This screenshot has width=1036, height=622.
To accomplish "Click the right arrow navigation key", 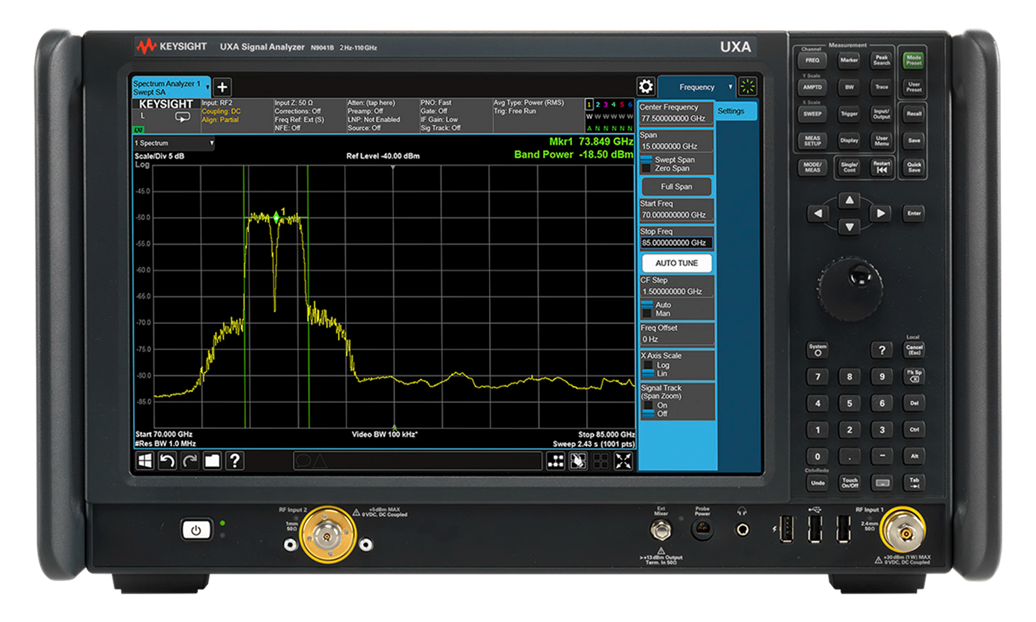I will (x=881, y=214).
